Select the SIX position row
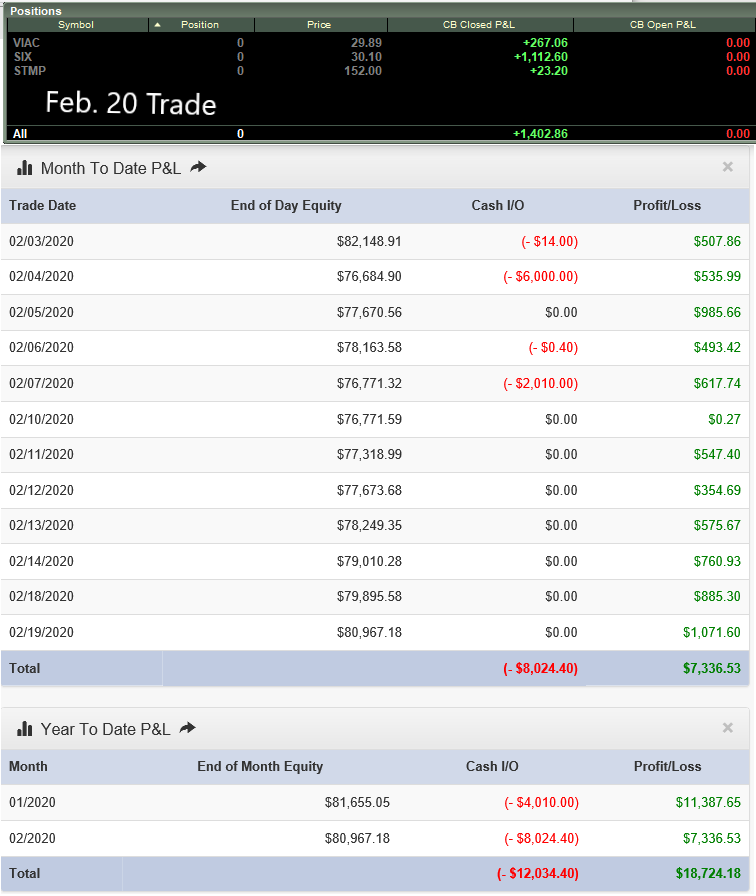This screenshot has width=756, height=896. (381, 57)
